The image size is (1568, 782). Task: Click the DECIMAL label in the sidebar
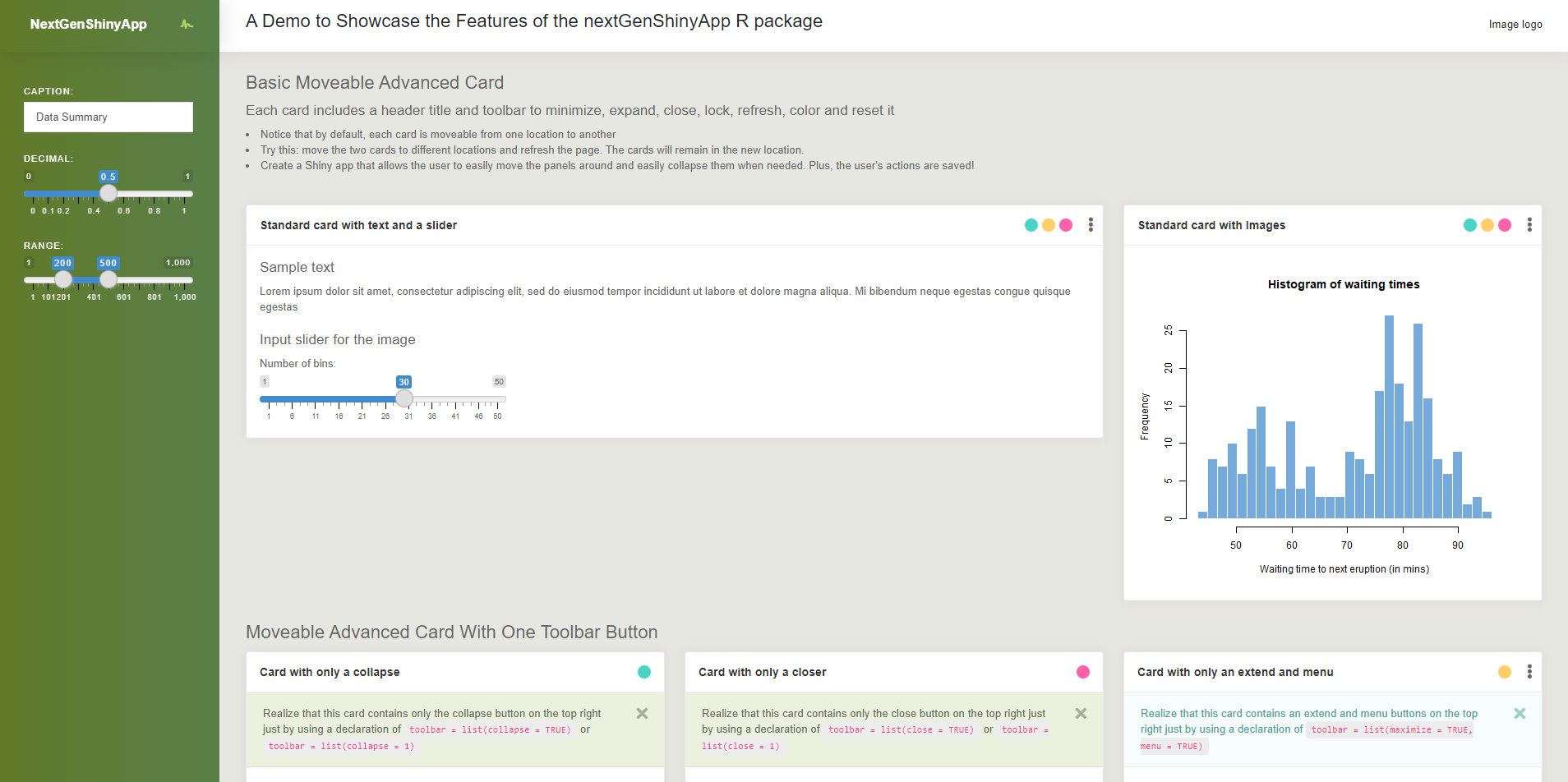point(48,159)
